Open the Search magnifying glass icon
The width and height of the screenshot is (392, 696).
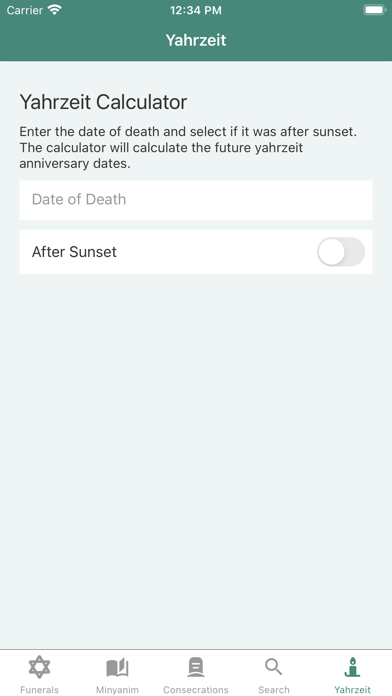[x=273, y=667]
